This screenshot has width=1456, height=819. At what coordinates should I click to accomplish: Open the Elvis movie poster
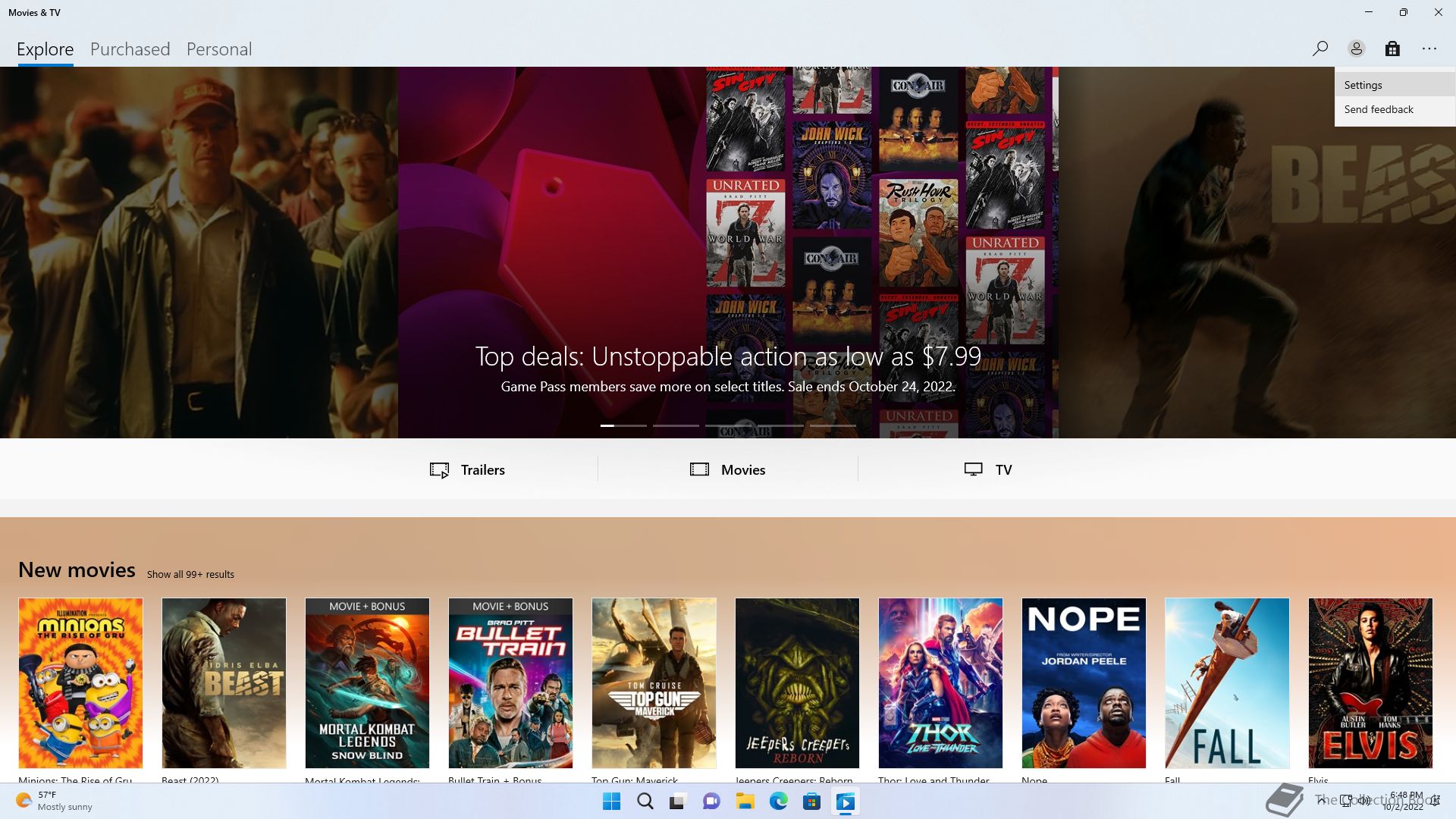[1370, 683]
